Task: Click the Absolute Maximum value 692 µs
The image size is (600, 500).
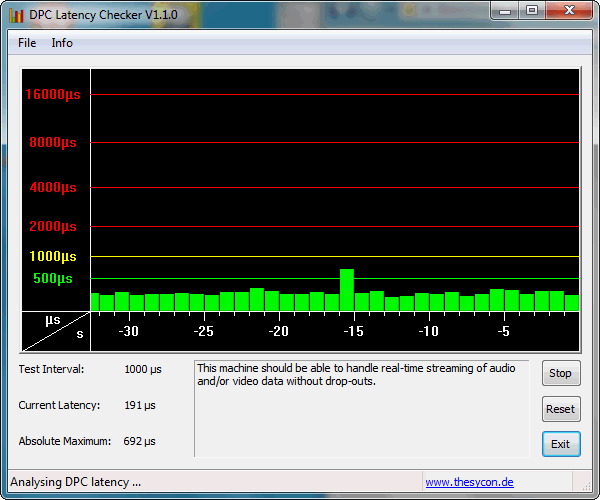Action: point(139,441)
